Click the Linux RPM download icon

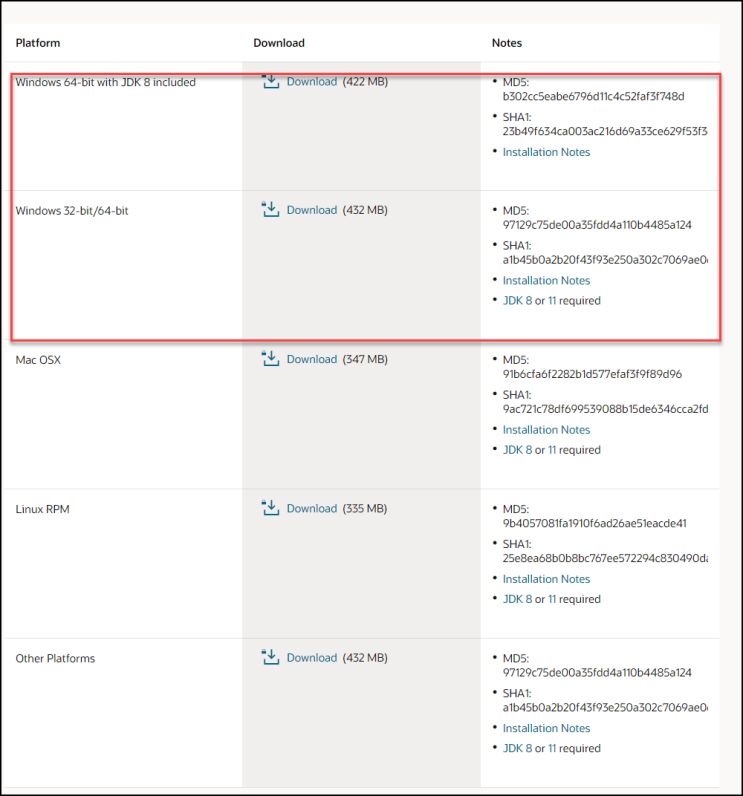tap(270, 508)
